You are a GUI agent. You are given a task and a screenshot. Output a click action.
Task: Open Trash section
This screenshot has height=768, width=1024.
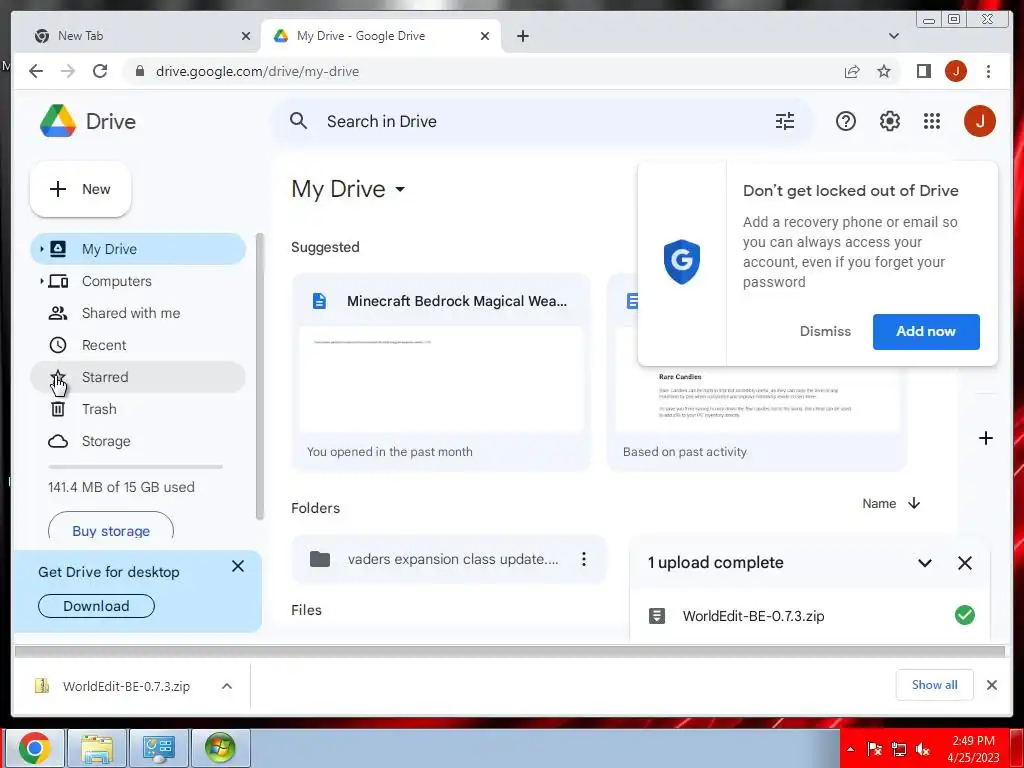pos(138,409)
